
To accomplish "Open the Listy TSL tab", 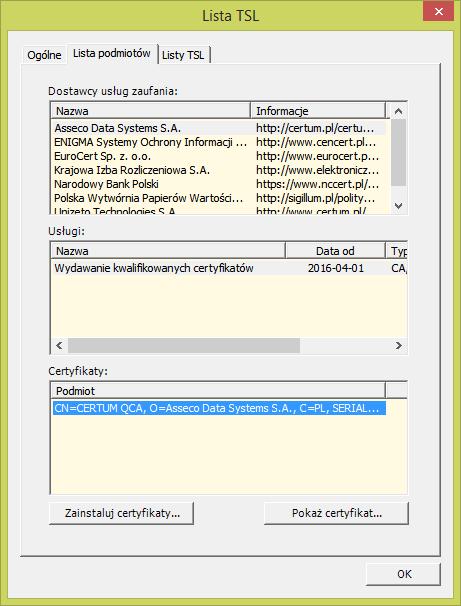I will coord(183,55).
